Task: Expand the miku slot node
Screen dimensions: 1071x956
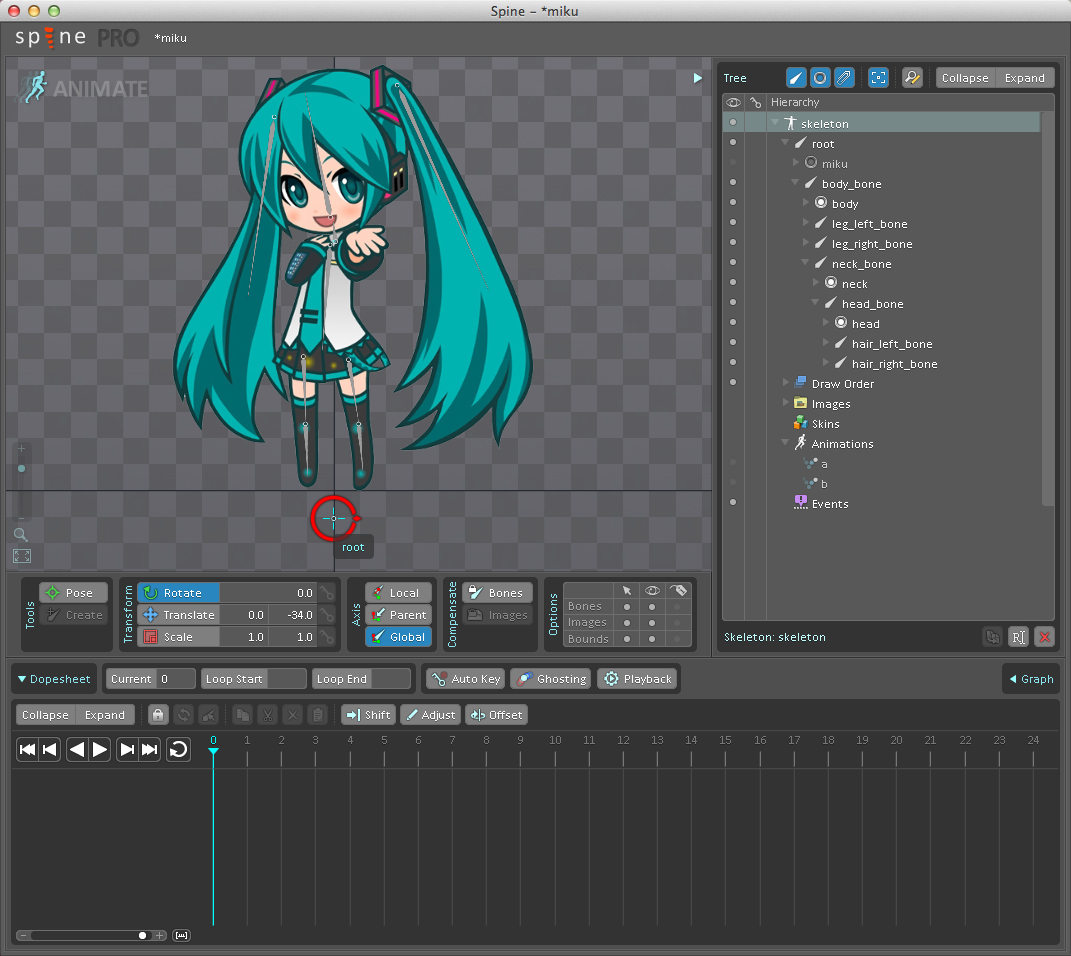Action: point(796,163)
